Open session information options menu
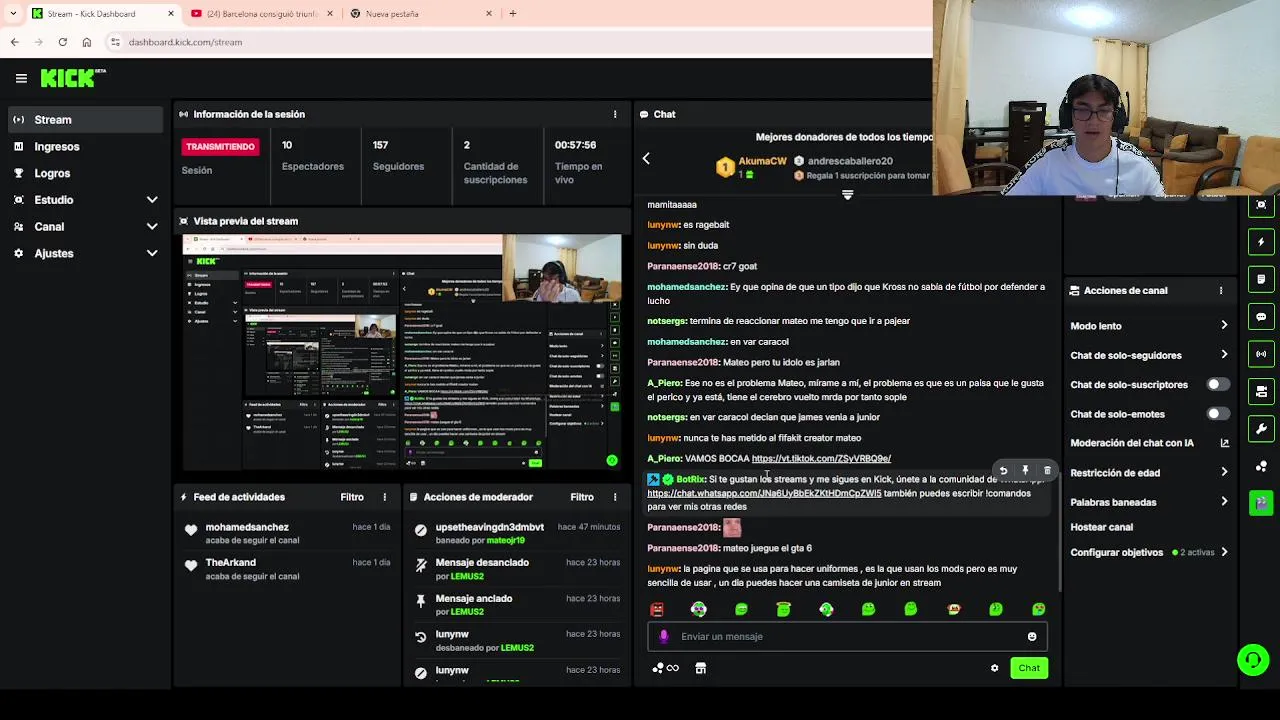 pos(615,114)
